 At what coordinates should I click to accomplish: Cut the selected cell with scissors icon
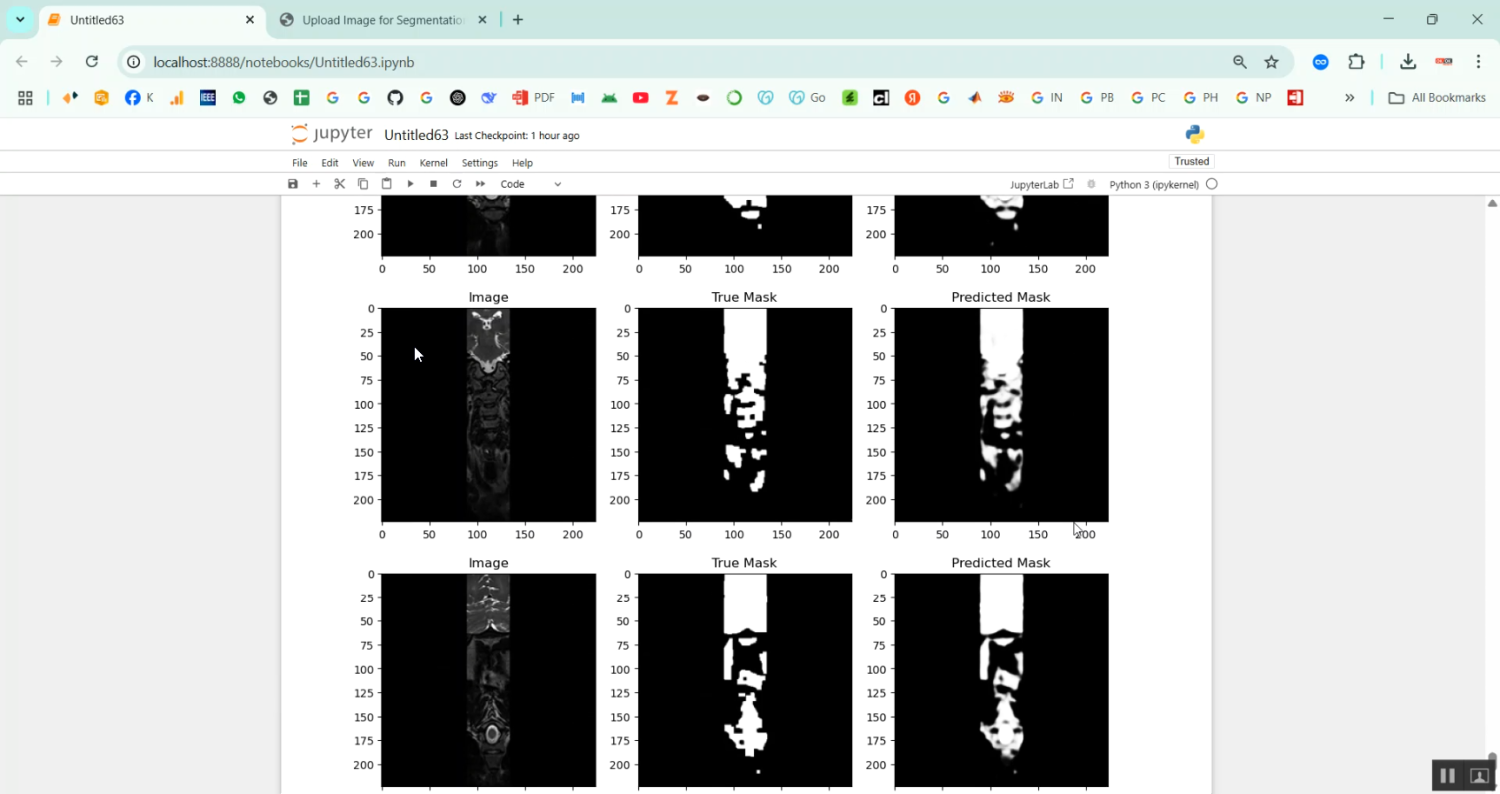pos(339,184)
